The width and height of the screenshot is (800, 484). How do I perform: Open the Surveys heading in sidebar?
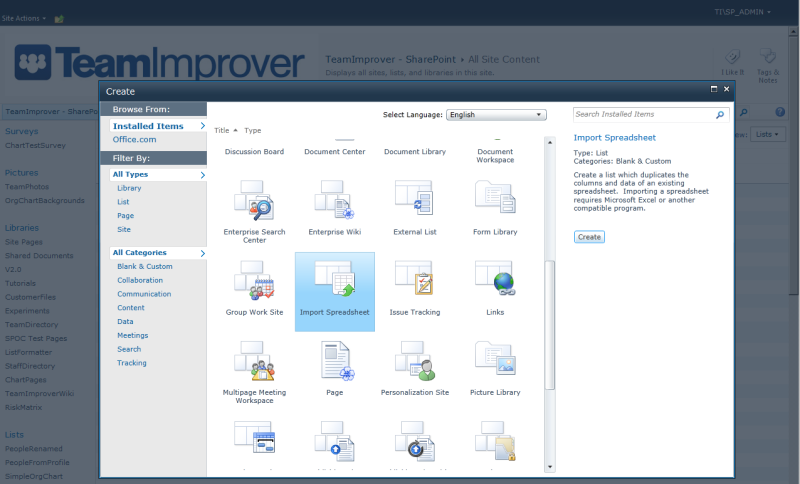coord(21,131)
